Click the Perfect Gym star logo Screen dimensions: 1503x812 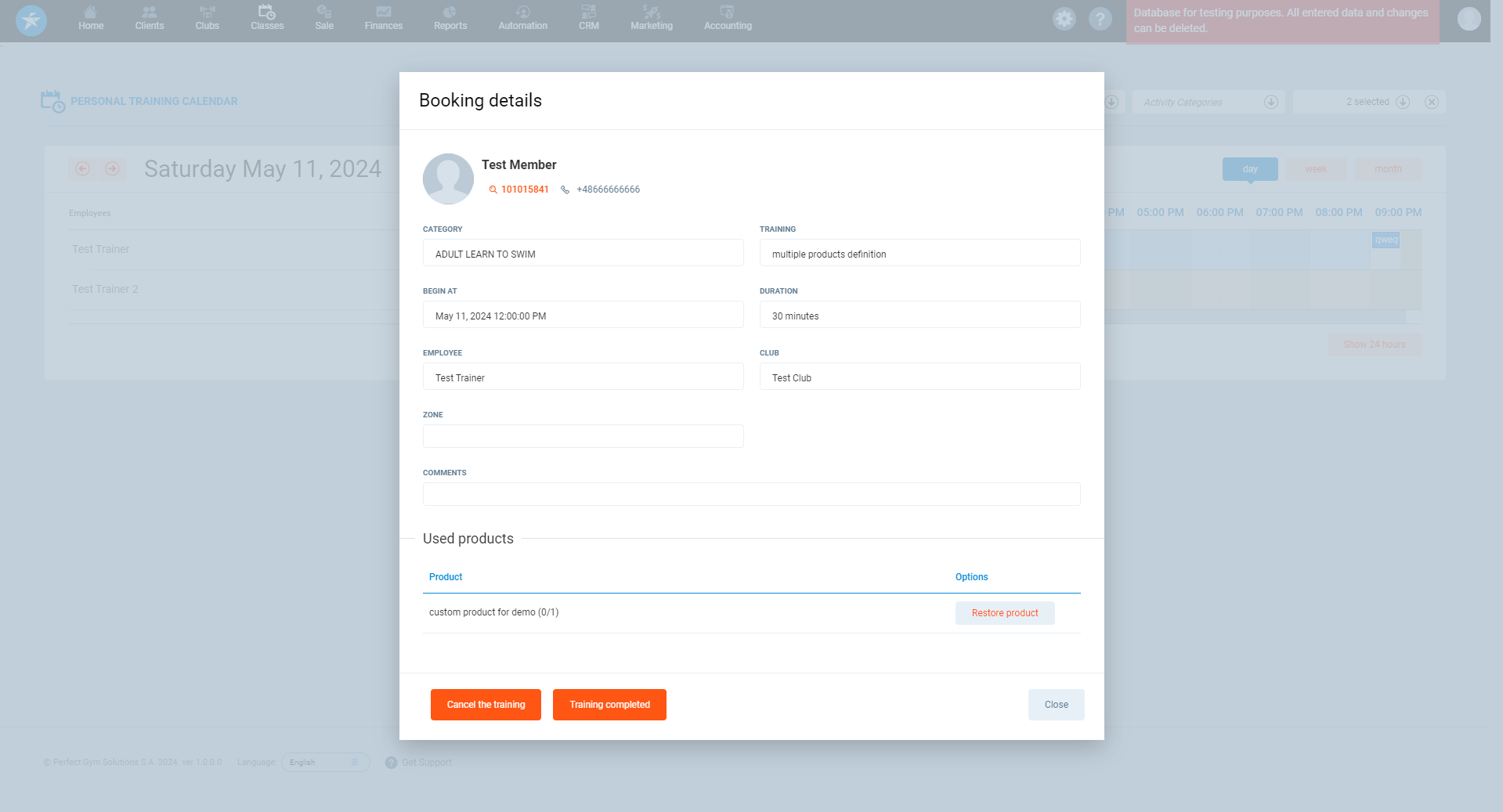(31, 20)
